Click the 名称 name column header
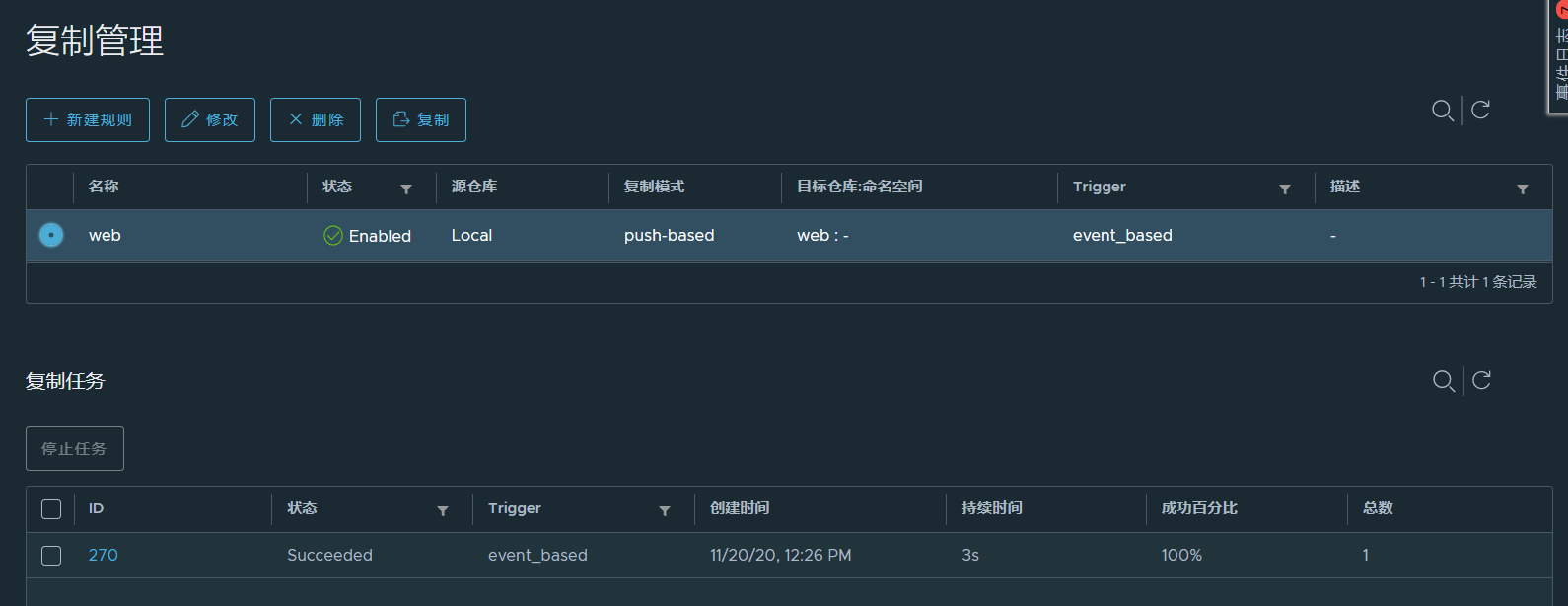 click(x=104, y=187)
